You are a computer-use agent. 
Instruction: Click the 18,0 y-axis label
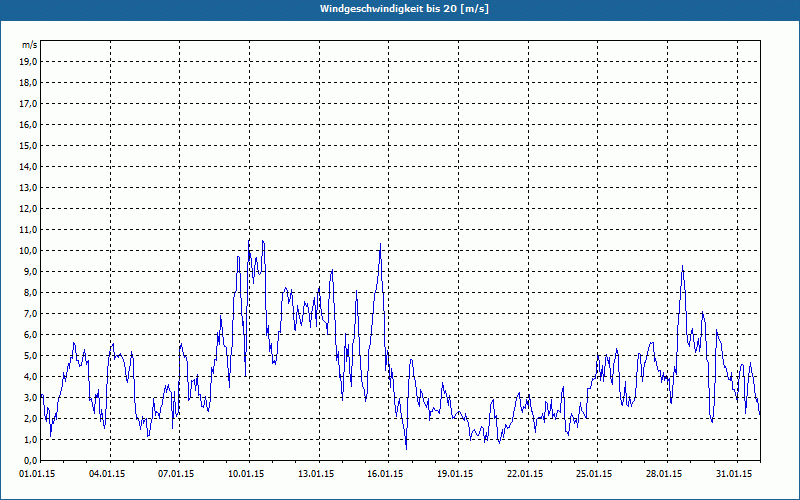point(28,83)
